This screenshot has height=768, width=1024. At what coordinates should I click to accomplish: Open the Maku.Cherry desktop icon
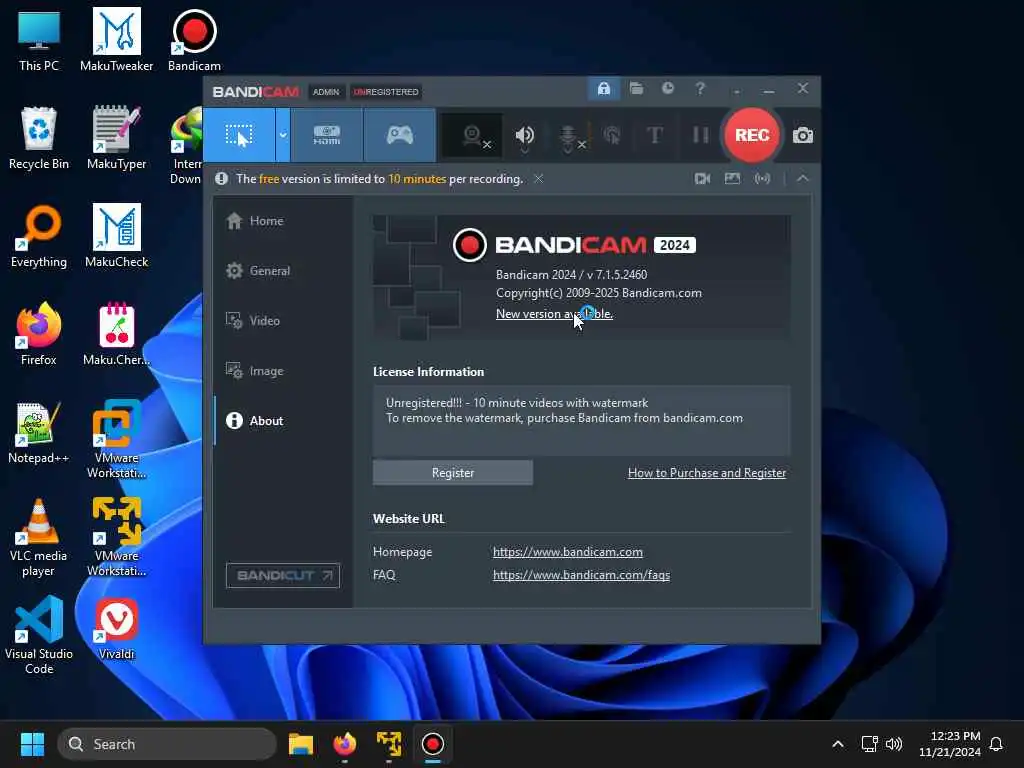(x=116, y=334)
